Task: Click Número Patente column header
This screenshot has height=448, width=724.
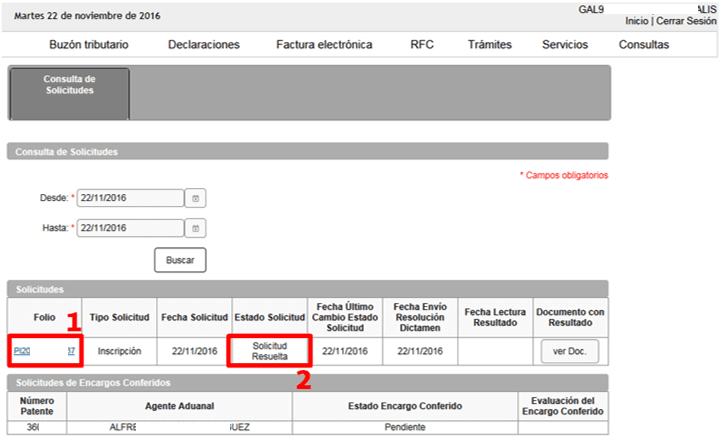Action: [36, 406]
